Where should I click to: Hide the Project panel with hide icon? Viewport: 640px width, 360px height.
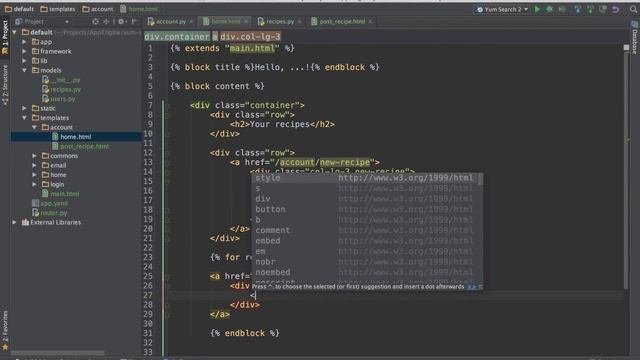coord(134,21)
